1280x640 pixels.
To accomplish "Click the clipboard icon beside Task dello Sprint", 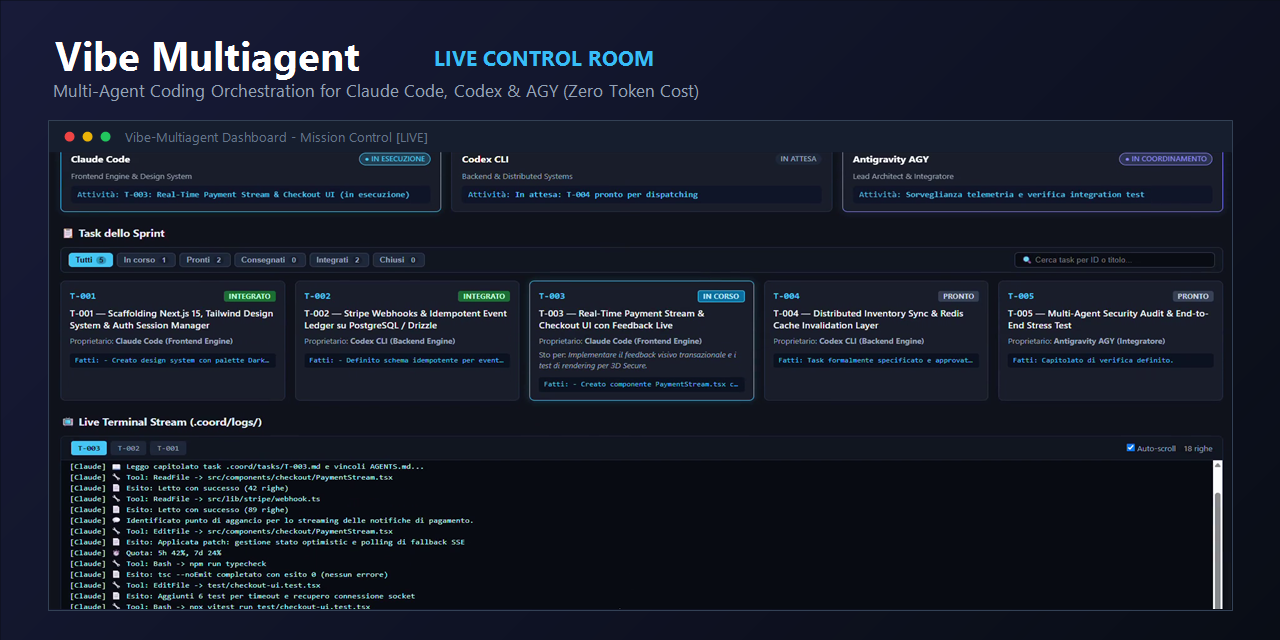I will coord(68,233).
